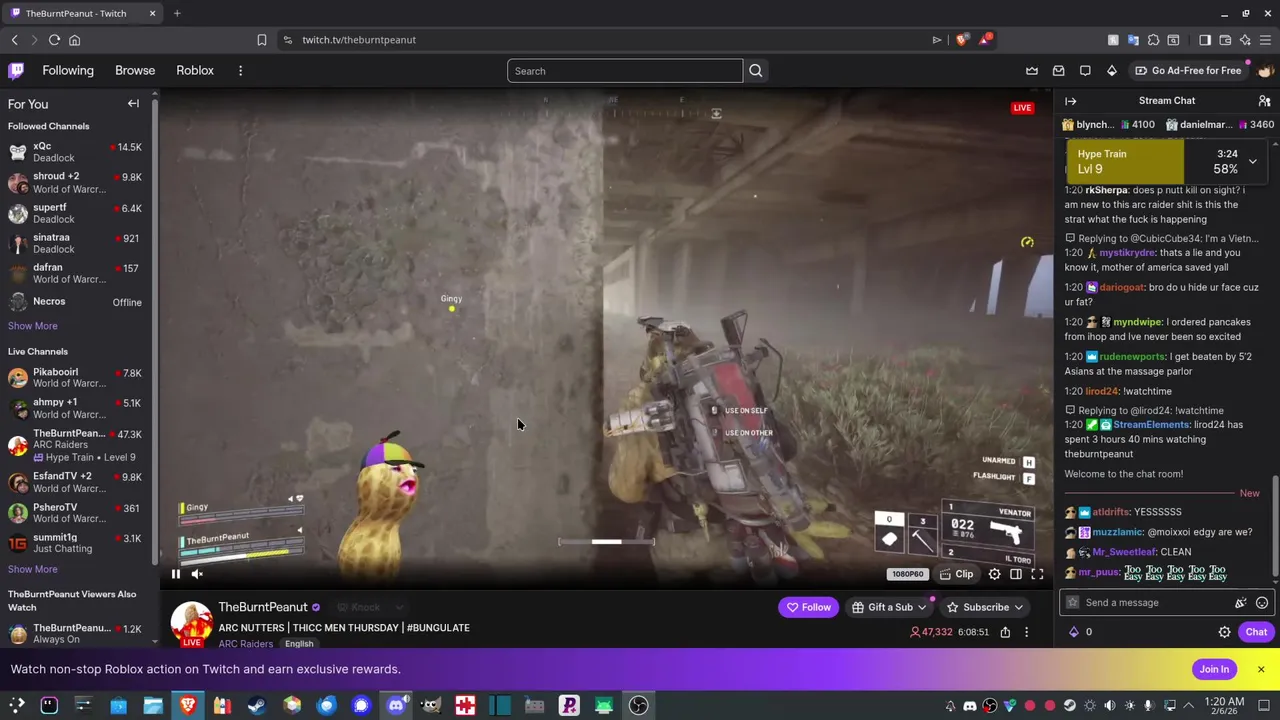Click the purple Chat send button
This screenshot has width=1280, height=720.
click(x=1256, y=632)
